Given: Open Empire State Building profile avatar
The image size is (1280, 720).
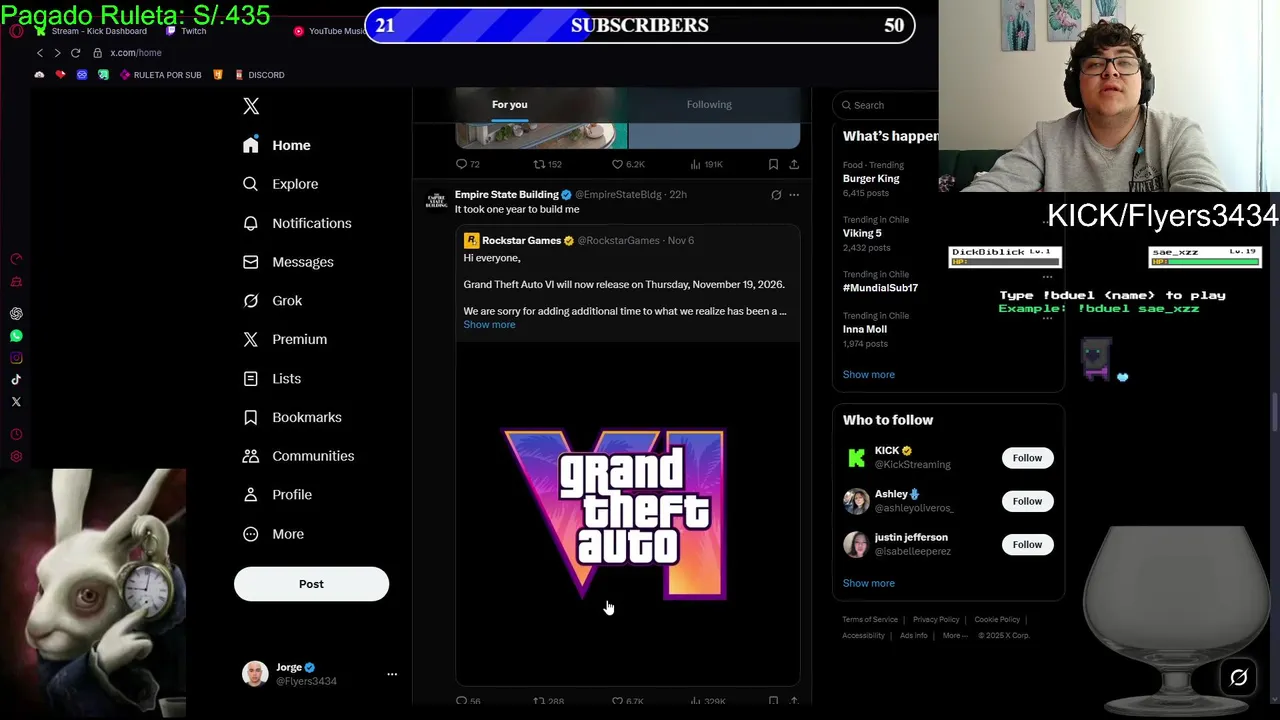Looking at the screenshot, I should click(436, 200).
